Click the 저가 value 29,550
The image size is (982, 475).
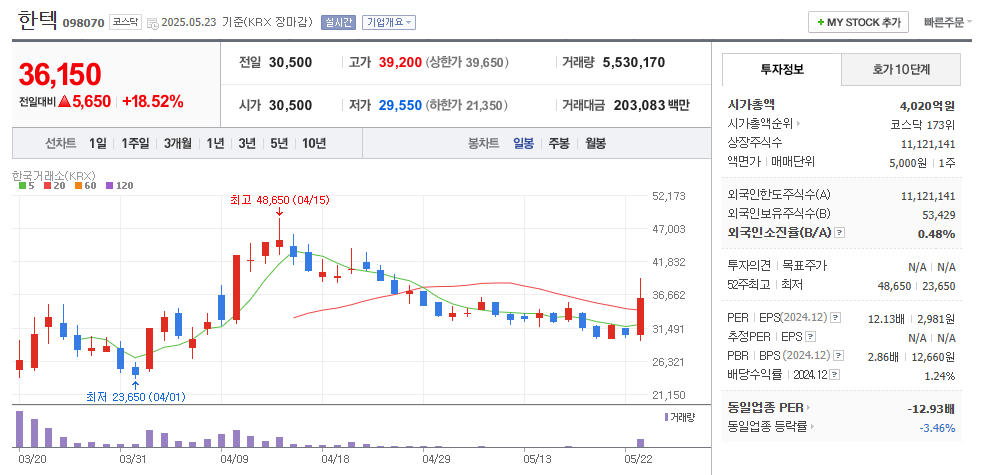point(400,105)
